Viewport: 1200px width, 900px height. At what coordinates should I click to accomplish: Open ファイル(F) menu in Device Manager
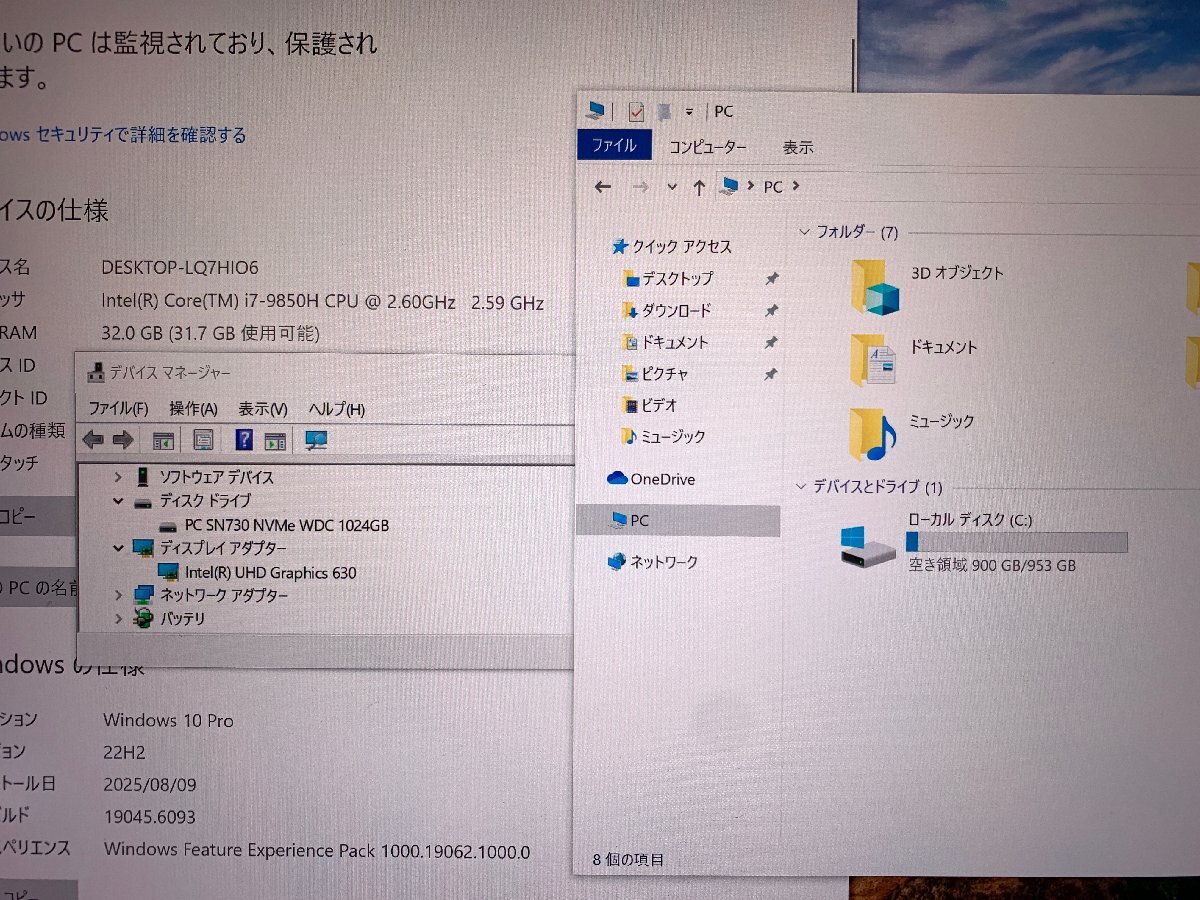coord(118,409)
